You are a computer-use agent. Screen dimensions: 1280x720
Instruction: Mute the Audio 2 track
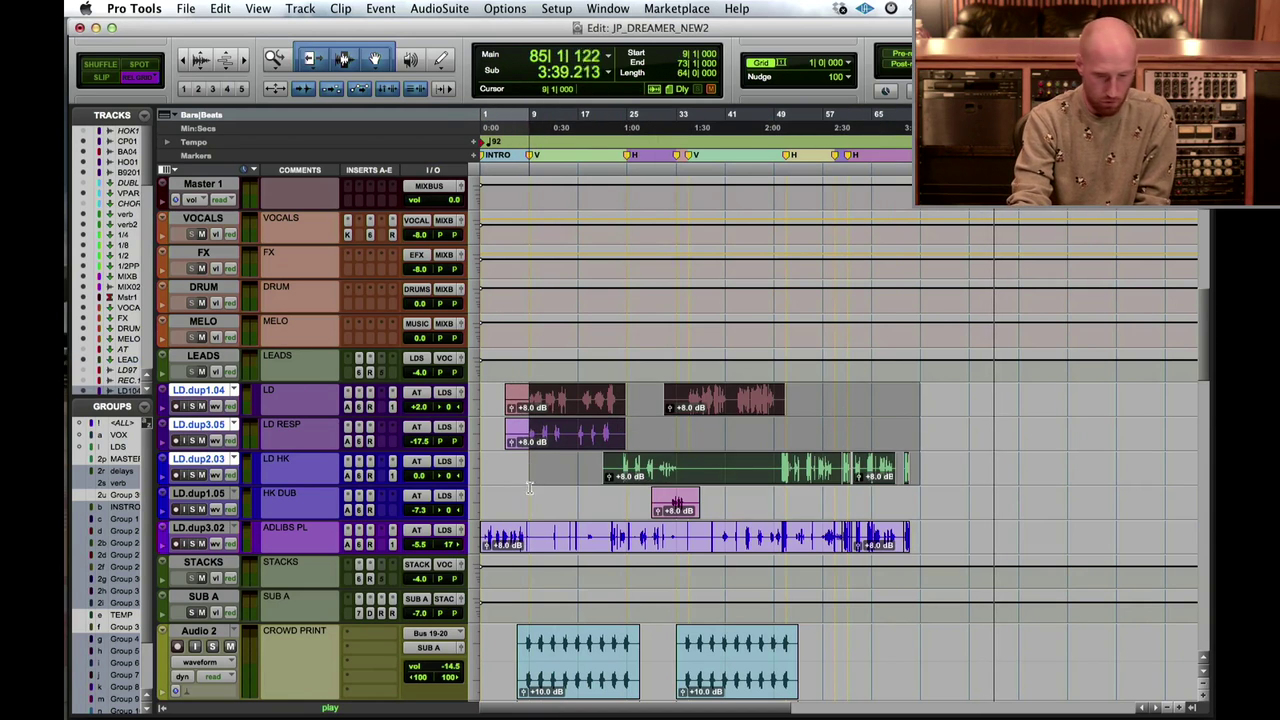click(229, 646)
